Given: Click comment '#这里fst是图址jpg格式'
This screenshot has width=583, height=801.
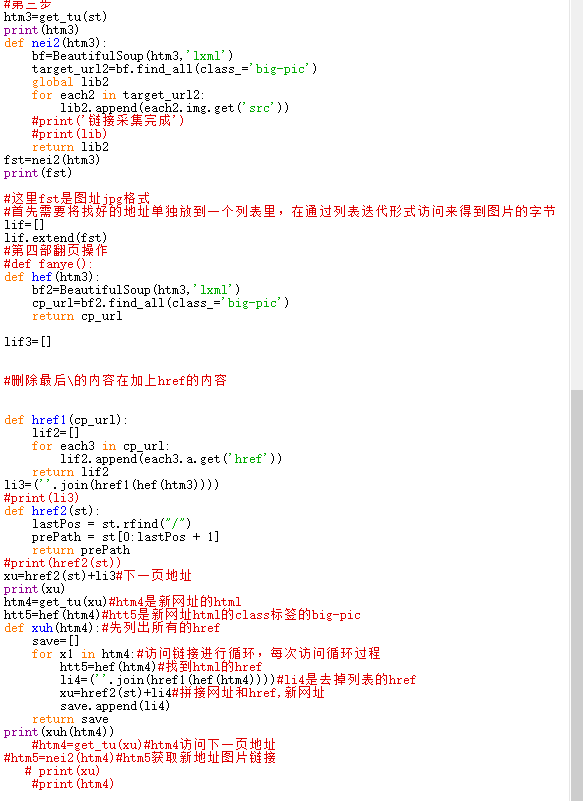Looking at the screenshot, I should [x=77, y=198].
